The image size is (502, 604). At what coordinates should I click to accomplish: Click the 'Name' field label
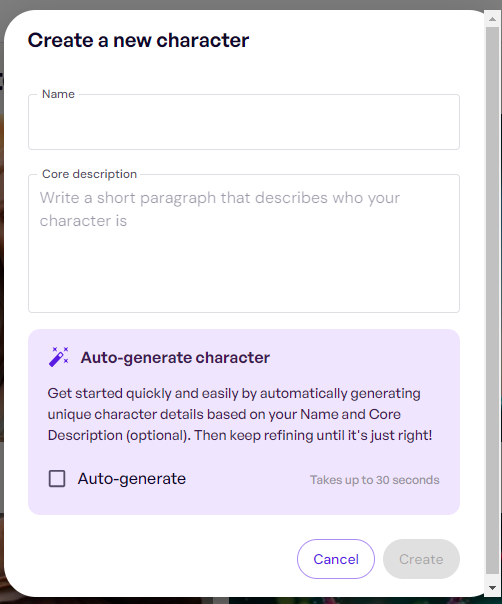(58, 94)
